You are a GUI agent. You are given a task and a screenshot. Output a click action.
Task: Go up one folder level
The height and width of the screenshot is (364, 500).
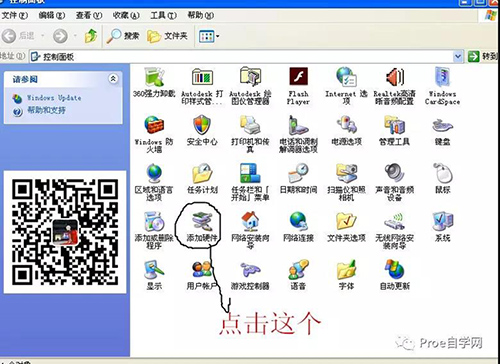[91, 36]
